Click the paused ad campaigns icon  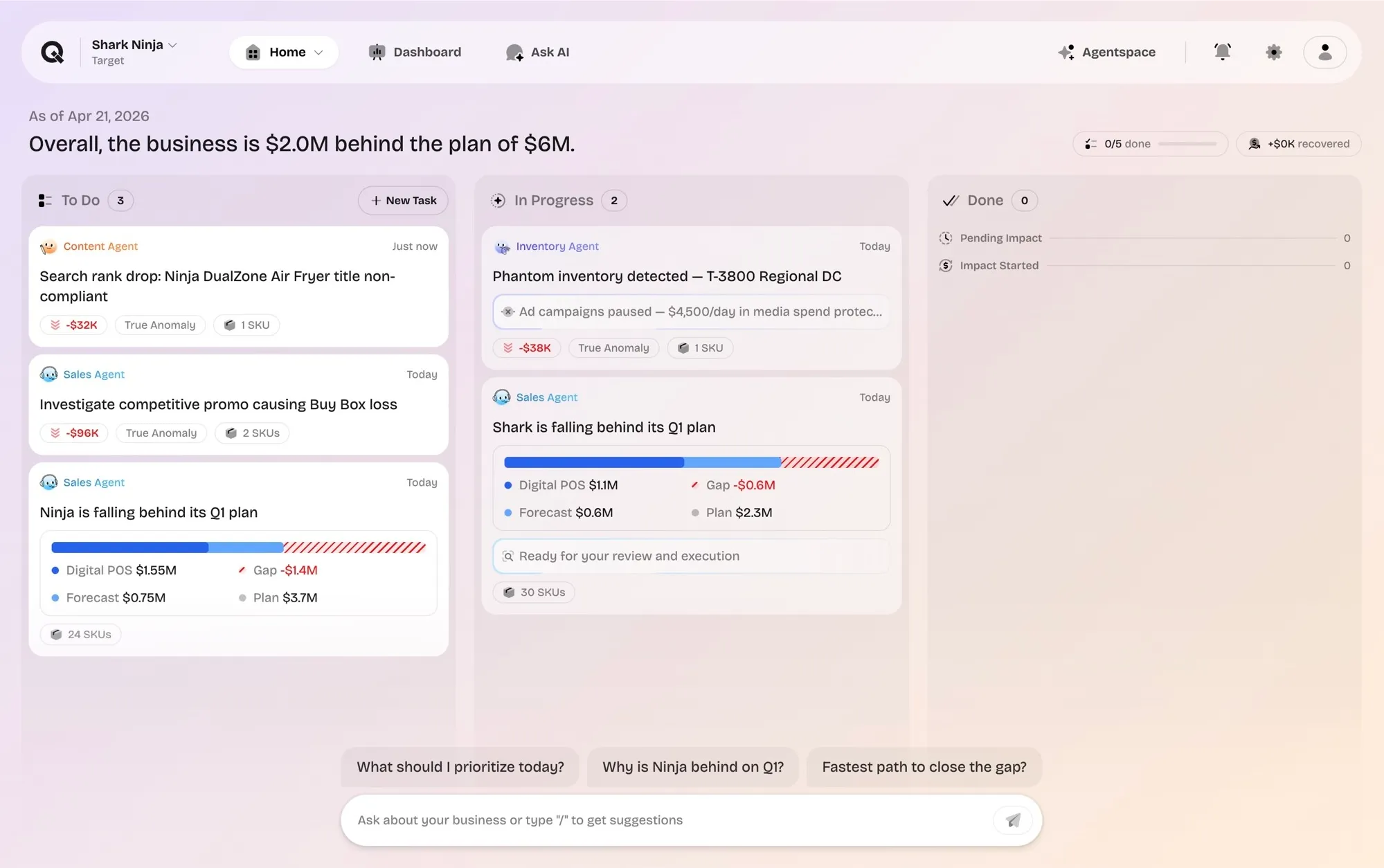coord(507,311)
